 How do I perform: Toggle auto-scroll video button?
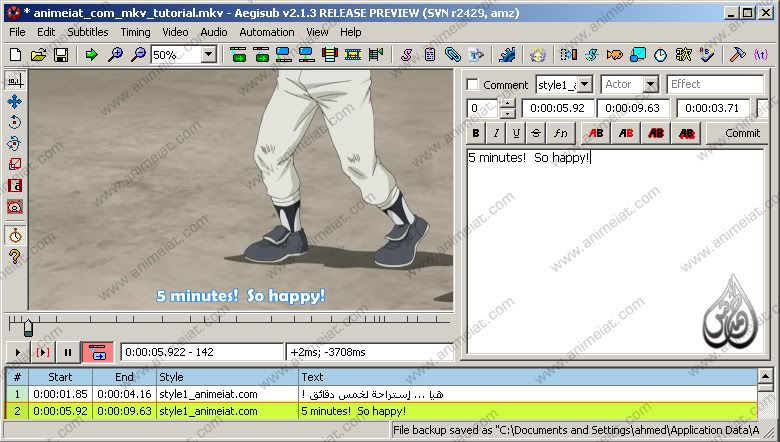click(99, 352)
